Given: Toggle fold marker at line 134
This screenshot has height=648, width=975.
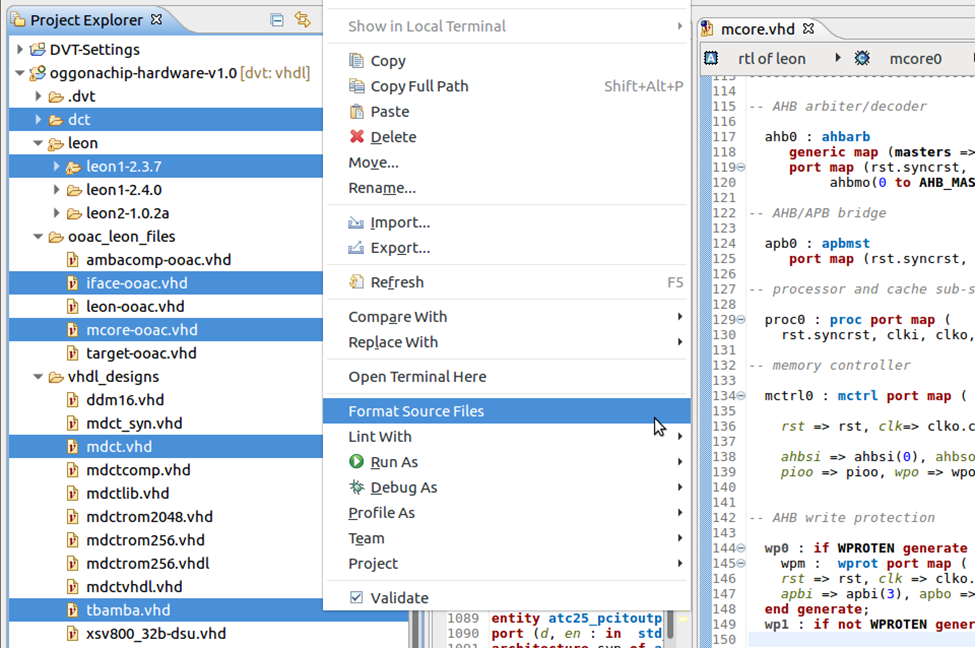Looking at the screenshot, I should click(741, 396).
